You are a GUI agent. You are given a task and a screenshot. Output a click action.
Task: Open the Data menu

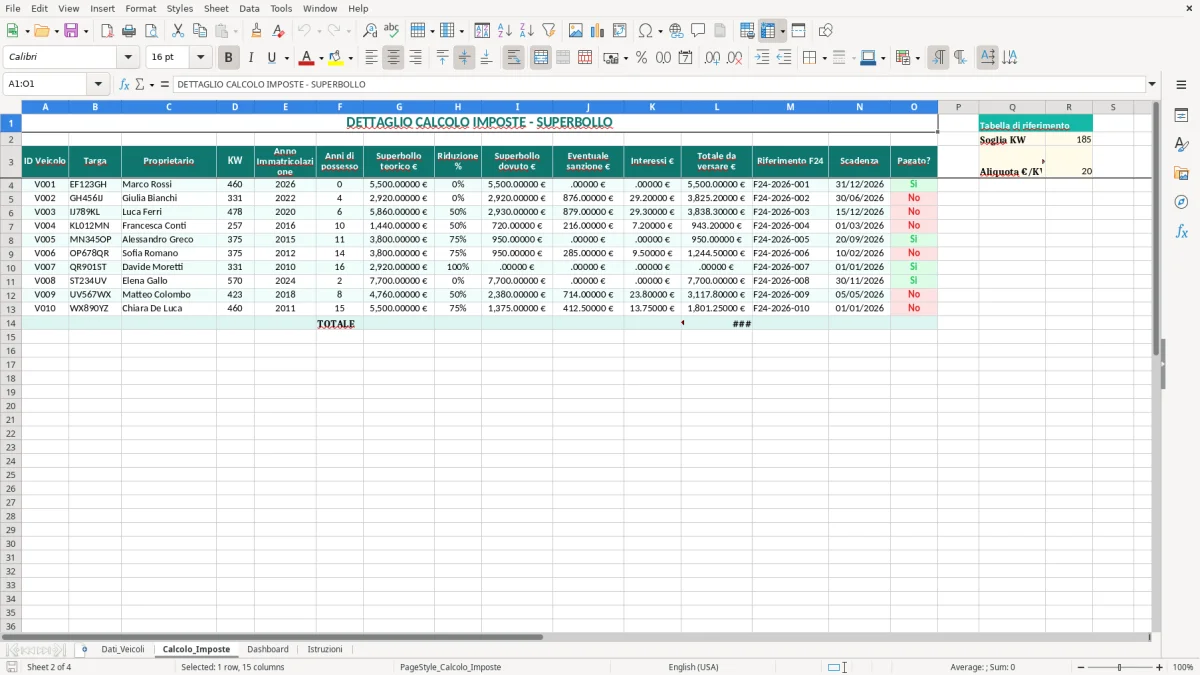point(249,8)
